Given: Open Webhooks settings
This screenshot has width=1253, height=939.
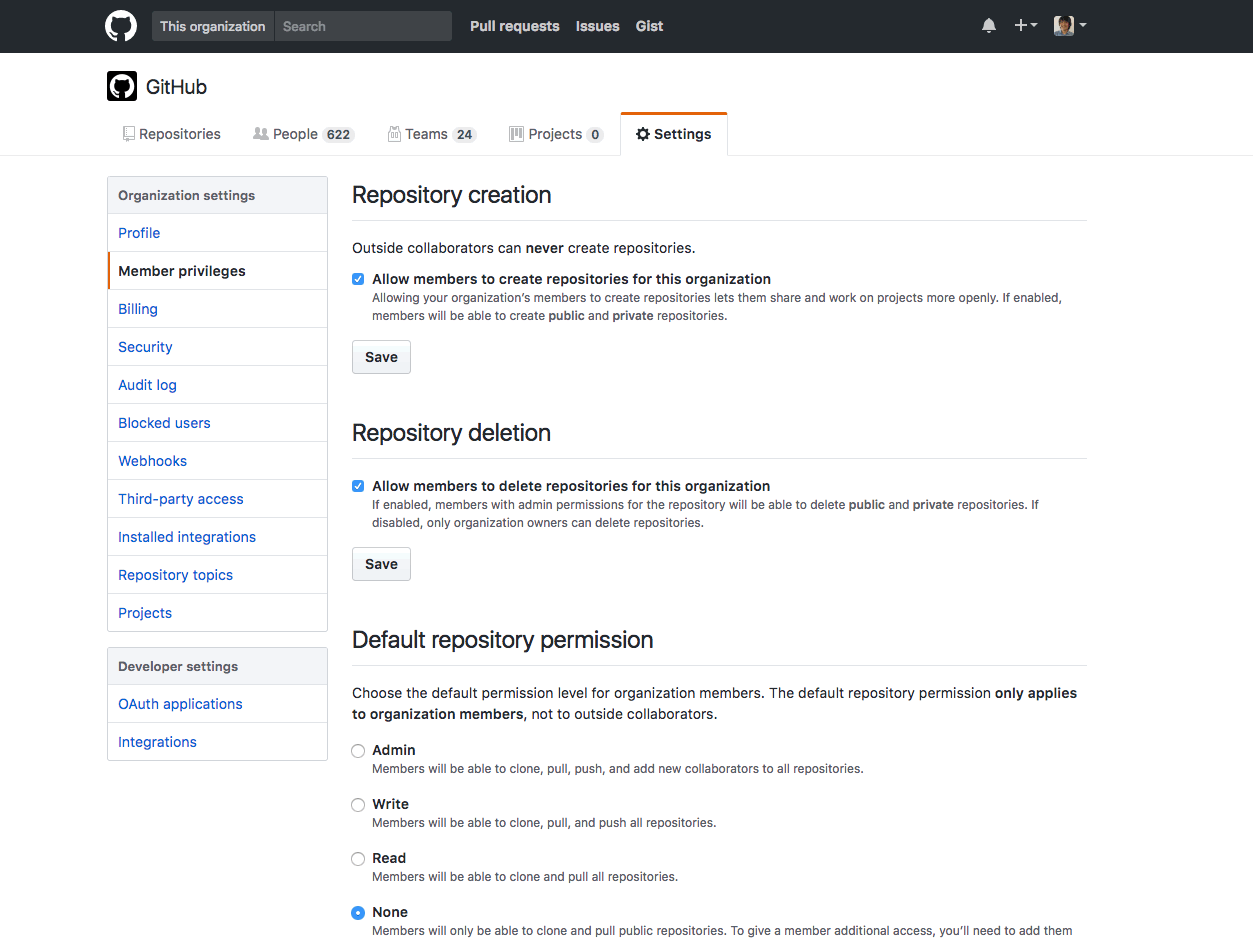Looking at the screenshot, I should (217, 461).
